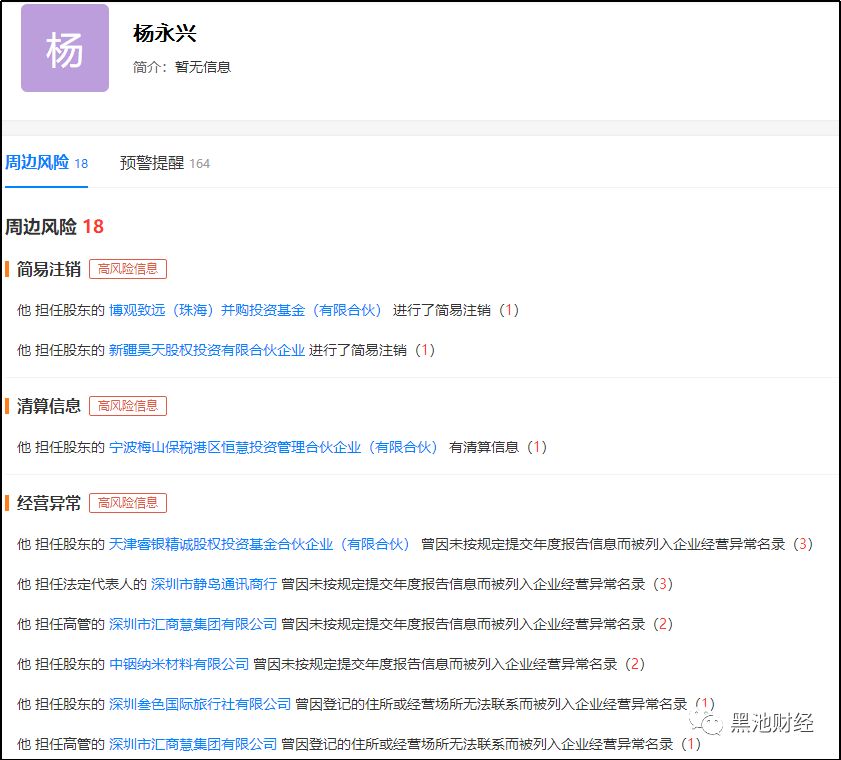Click count (1) in 汇商慧集团 住所无法联系 row
The height and width of the screenshot is (760, 841).
691,744
